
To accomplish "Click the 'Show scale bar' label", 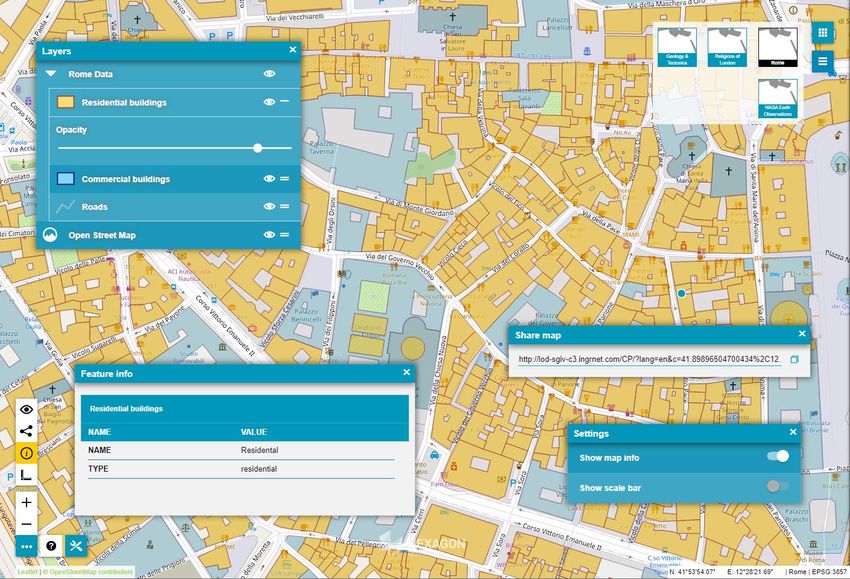I will (x=610, y=488).
